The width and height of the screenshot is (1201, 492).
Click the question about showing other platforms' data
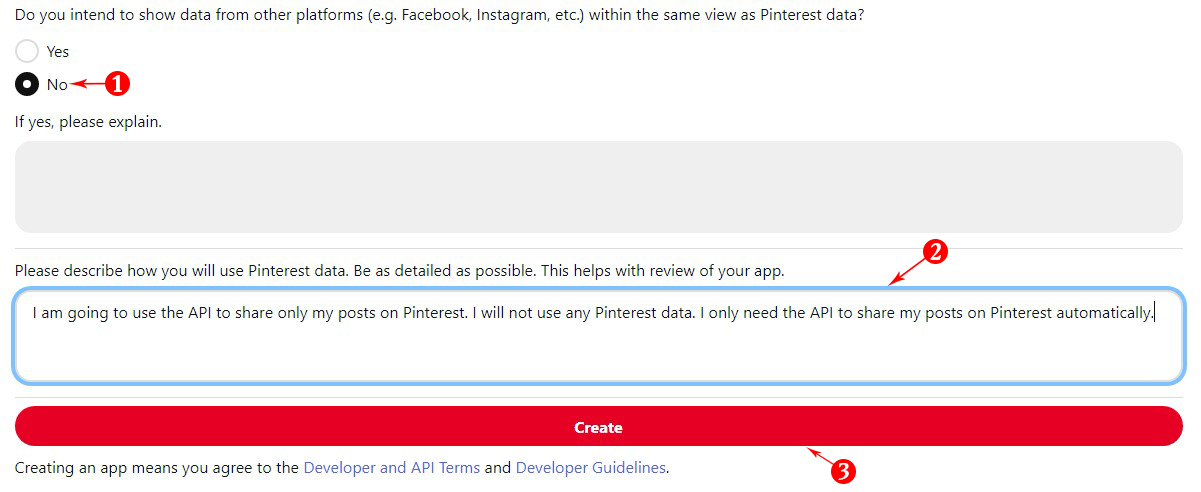(439, 17)
